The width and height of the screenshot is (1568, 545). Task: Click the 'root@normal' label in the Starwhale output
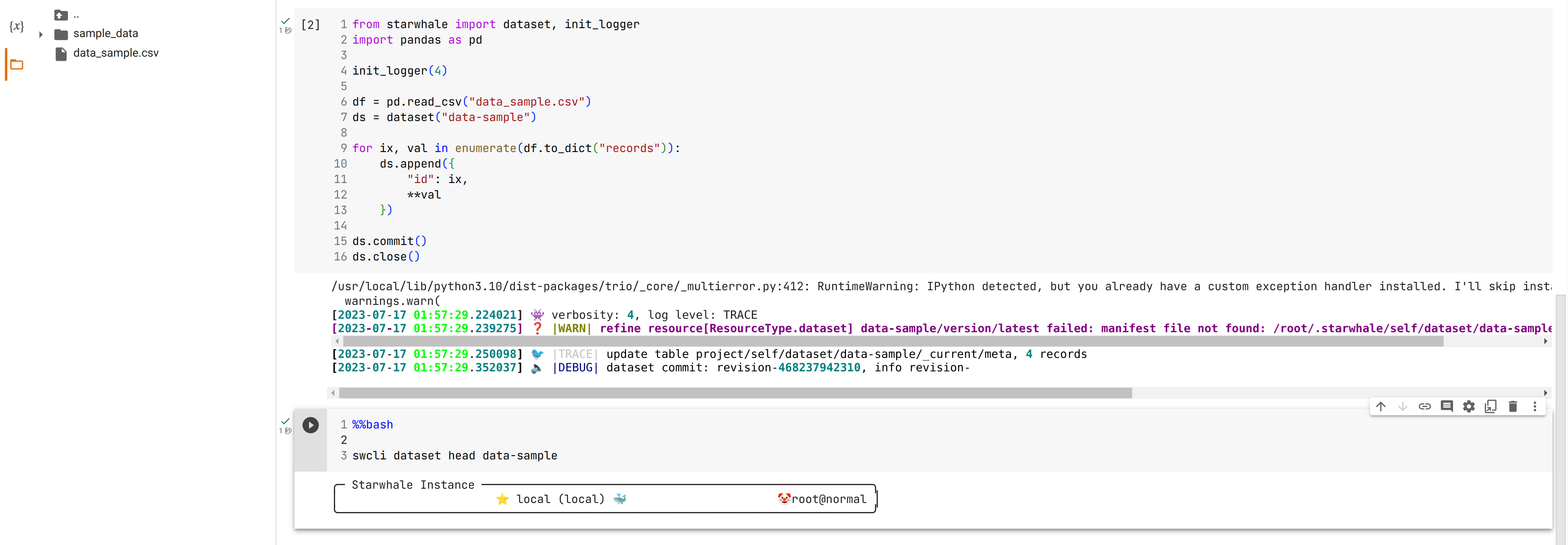click(x=828, y=499)
